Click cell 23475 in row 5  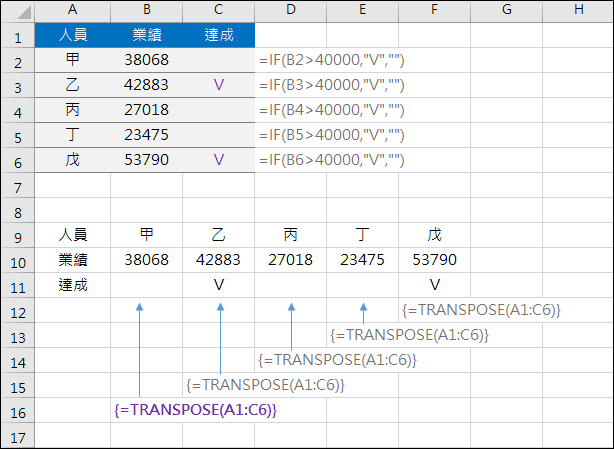[x=146, y=135]
